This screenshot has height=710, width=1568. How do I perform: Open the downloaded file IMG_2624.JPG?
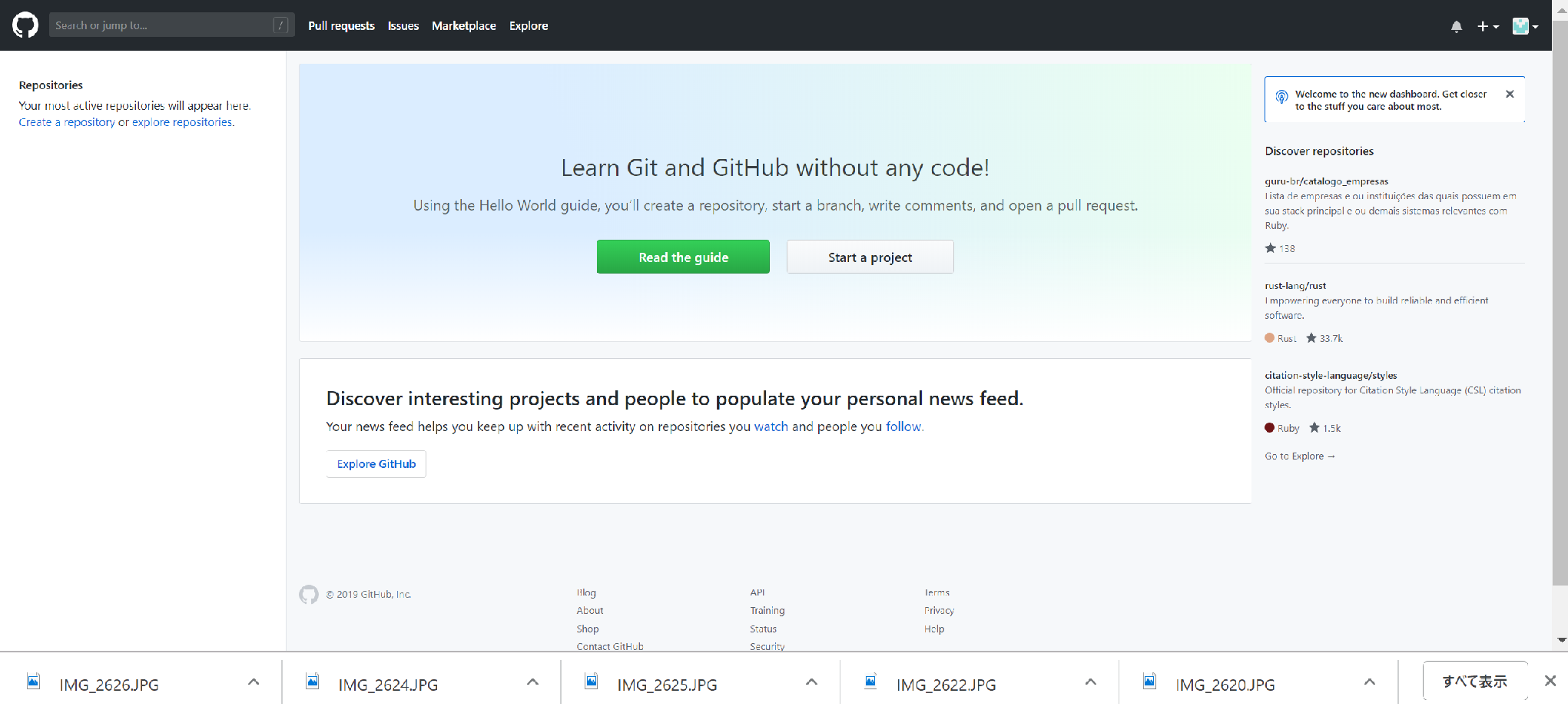388,685
